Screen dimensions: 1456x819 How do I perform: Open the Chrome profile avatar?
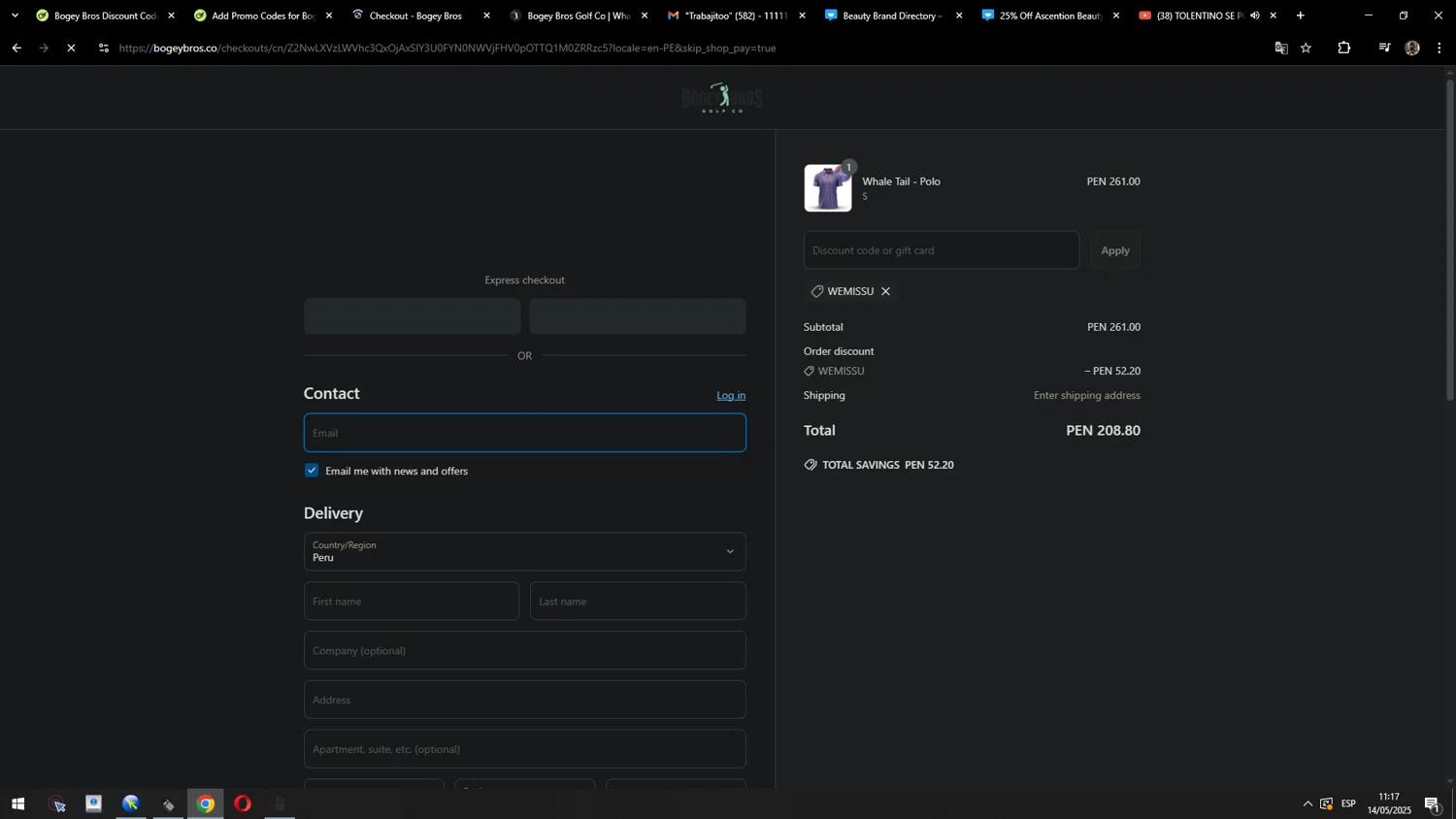click(1412, 48)
